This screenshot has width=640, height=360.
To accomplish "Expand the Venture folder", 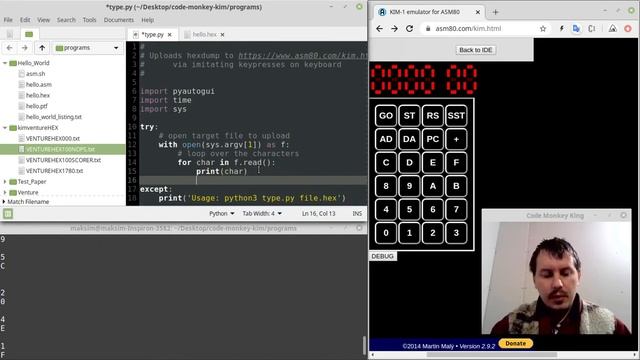I will [x=5, y=192].
